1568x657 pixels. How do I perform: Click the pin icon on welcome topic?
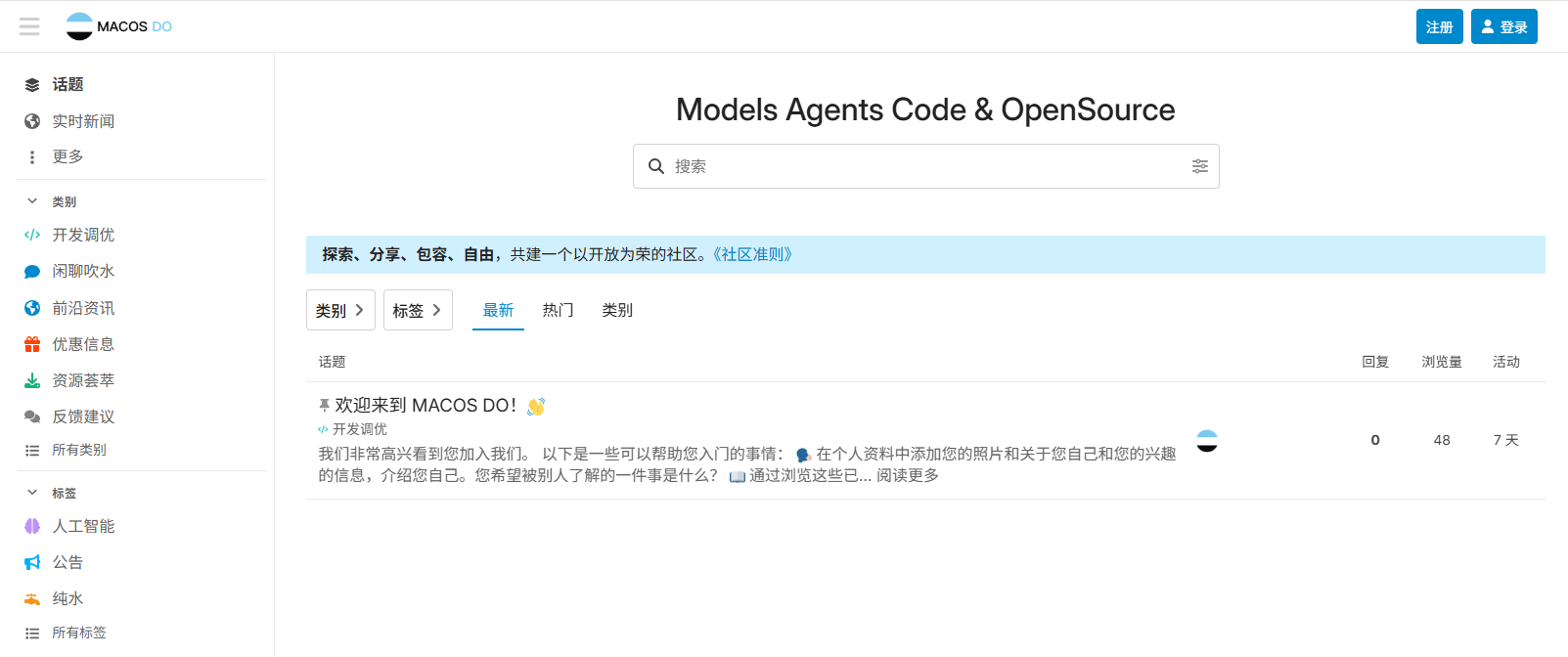(324, 405)
